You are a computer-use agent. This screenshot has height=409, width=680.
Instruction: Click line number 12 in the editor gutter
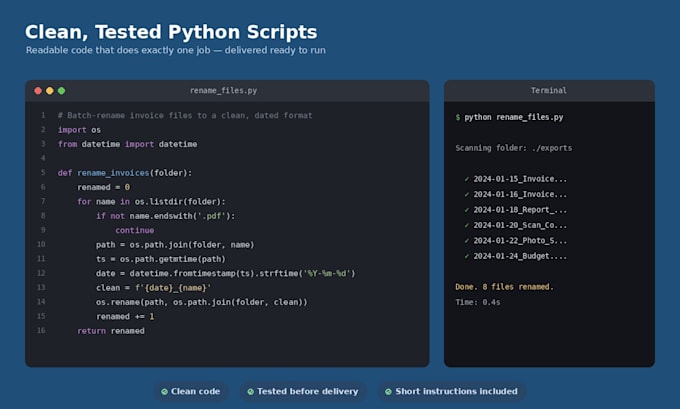[x=41, y=273]
